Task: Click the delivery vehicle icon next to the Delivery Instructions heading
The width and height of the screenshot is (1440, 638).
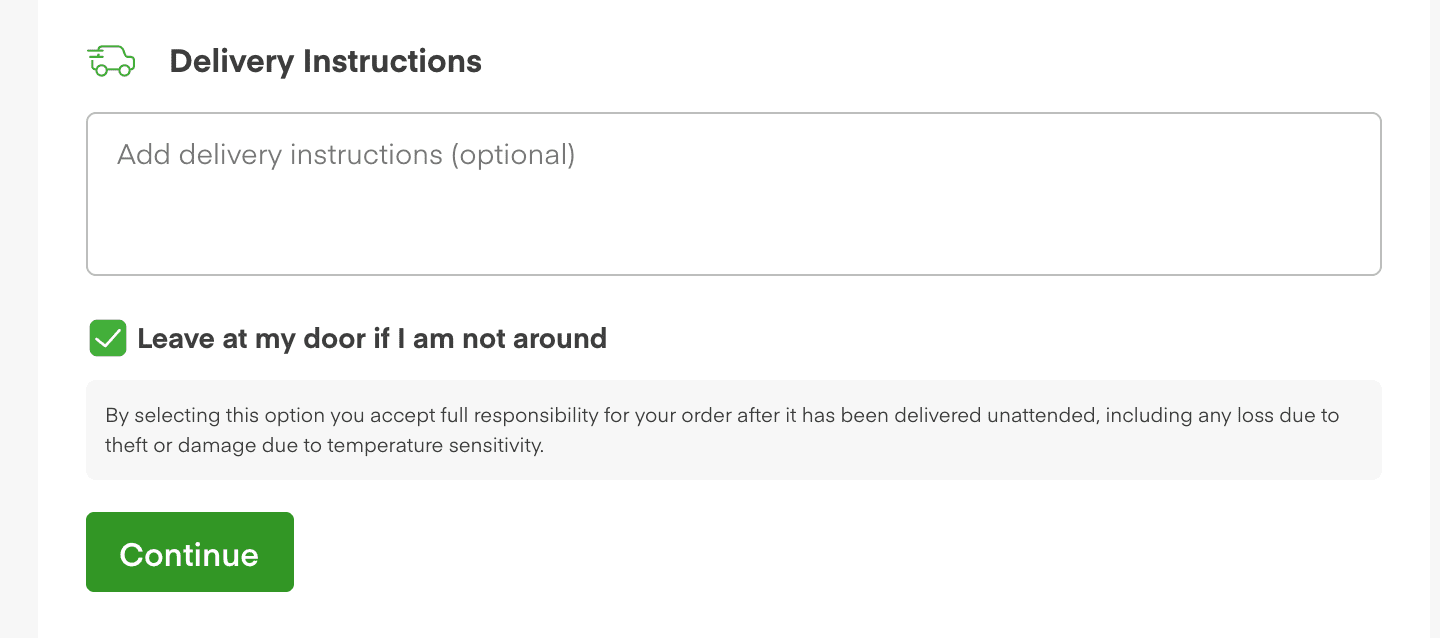Action: click(111, 61)
